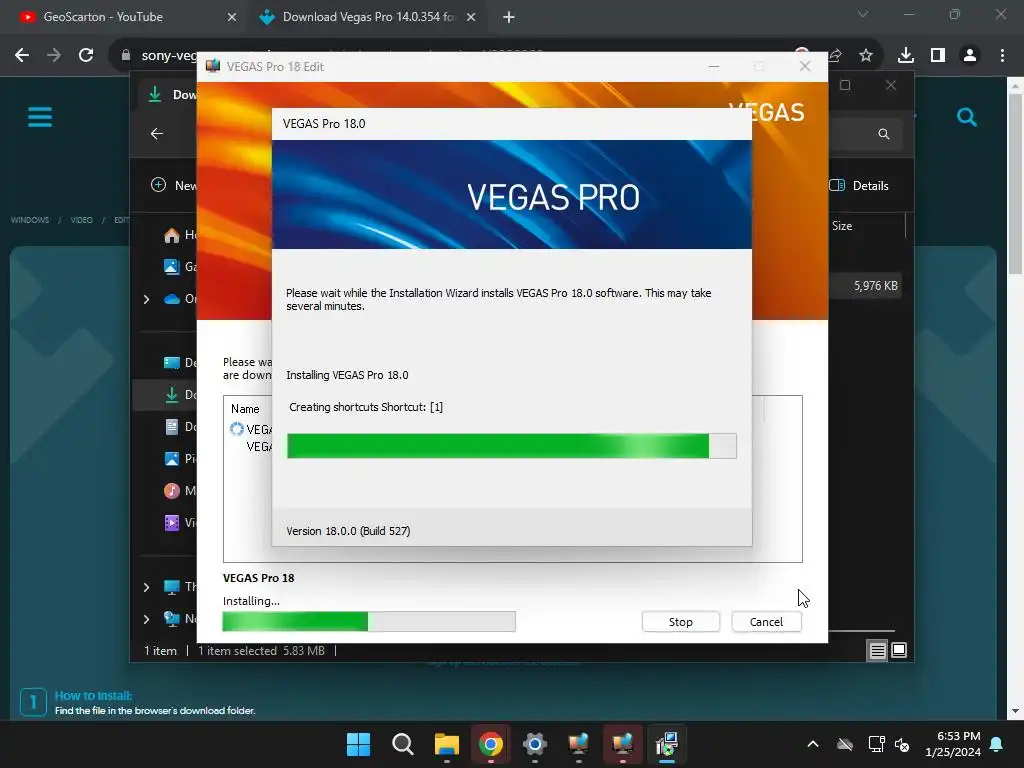Switch to the Download Vegas Pro 14.0.354 tab
The image size is (1024, 768).
tap(369, 17)
